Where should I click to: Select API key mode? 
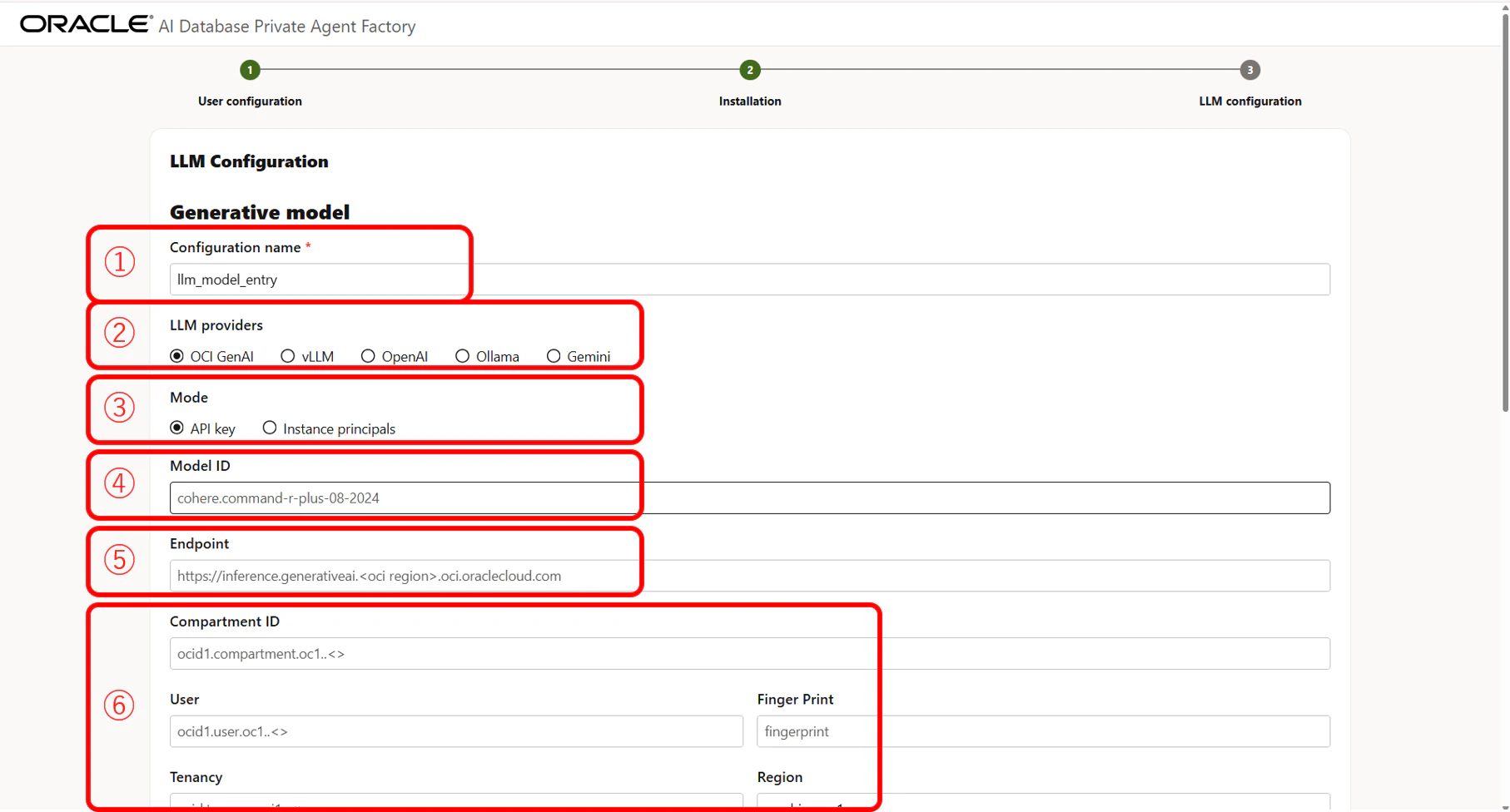pyautogui.click(x=177, y=428)
